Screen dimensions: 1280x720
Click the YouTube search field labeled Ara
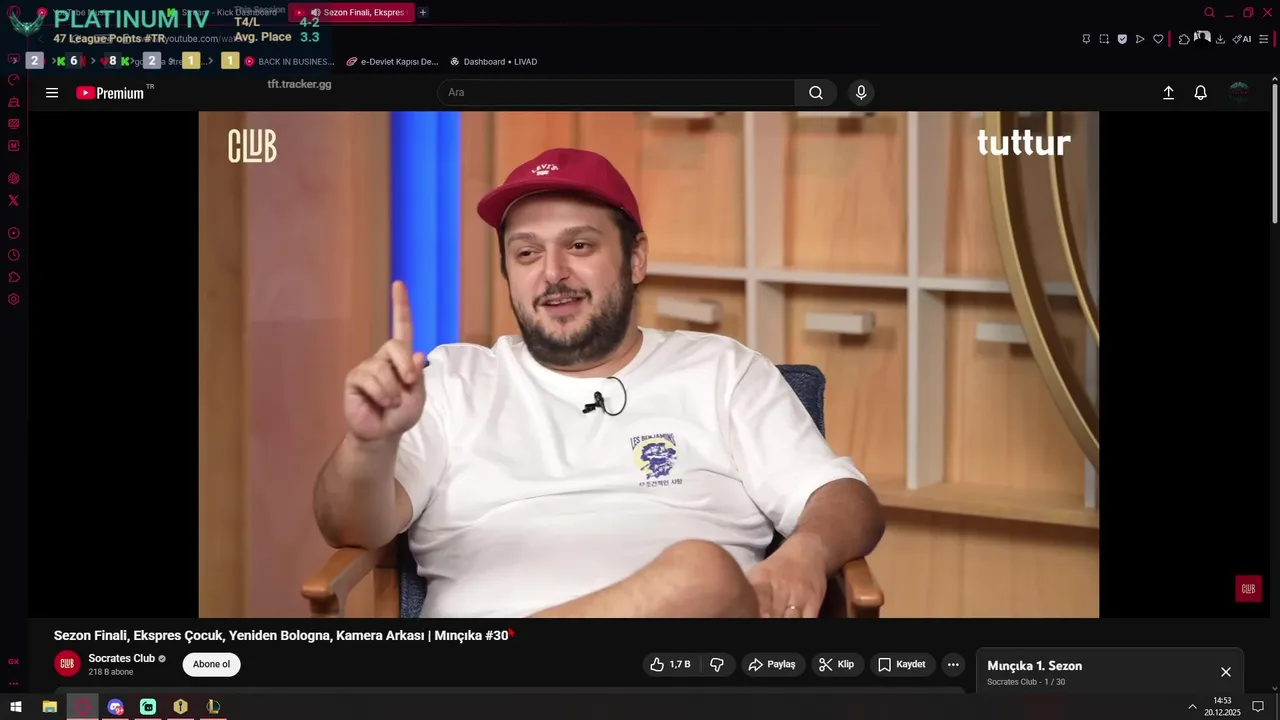(616, 93)
